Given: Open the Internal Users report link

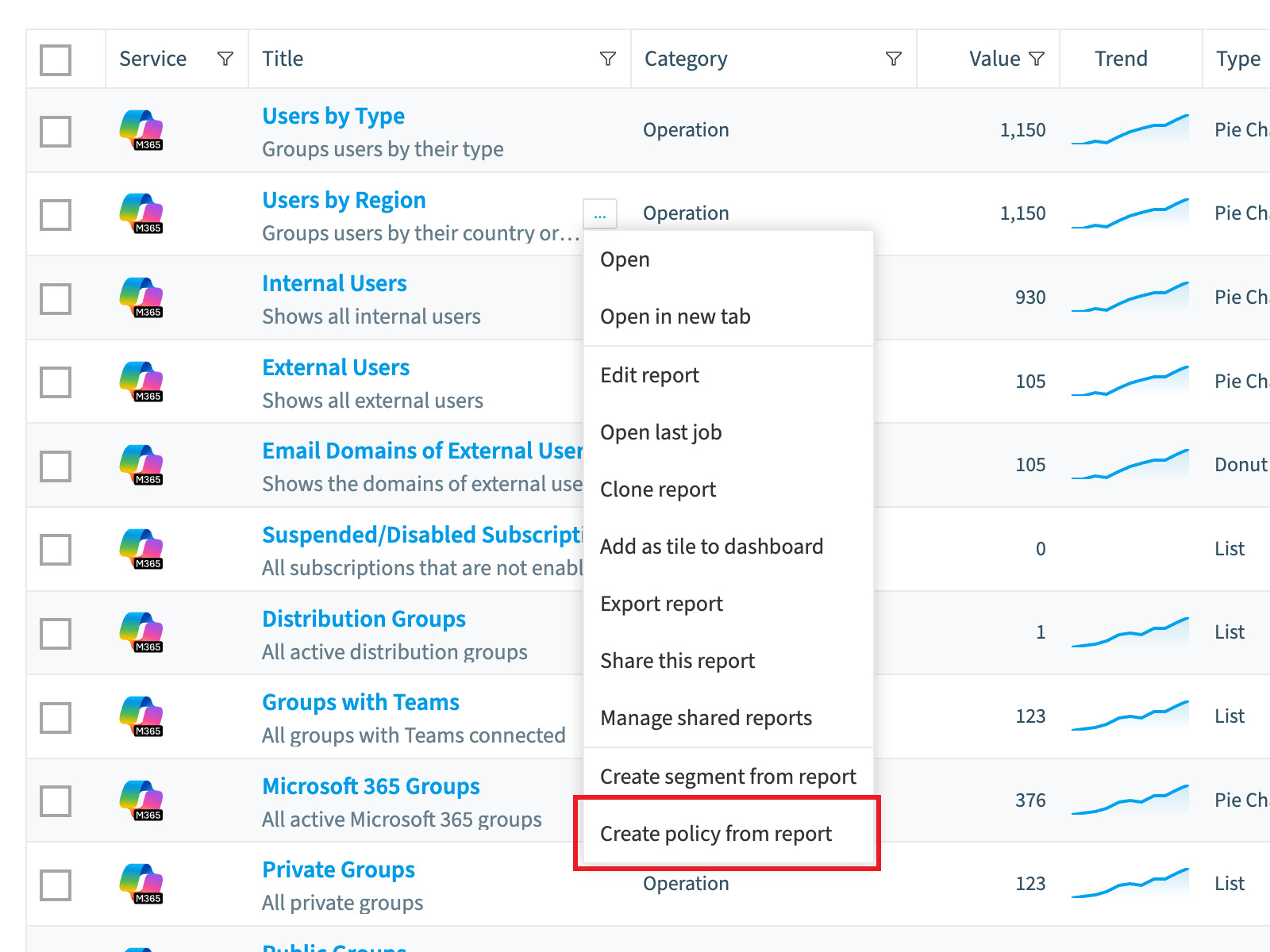Looking at the screenshot, I should [334, 283].
